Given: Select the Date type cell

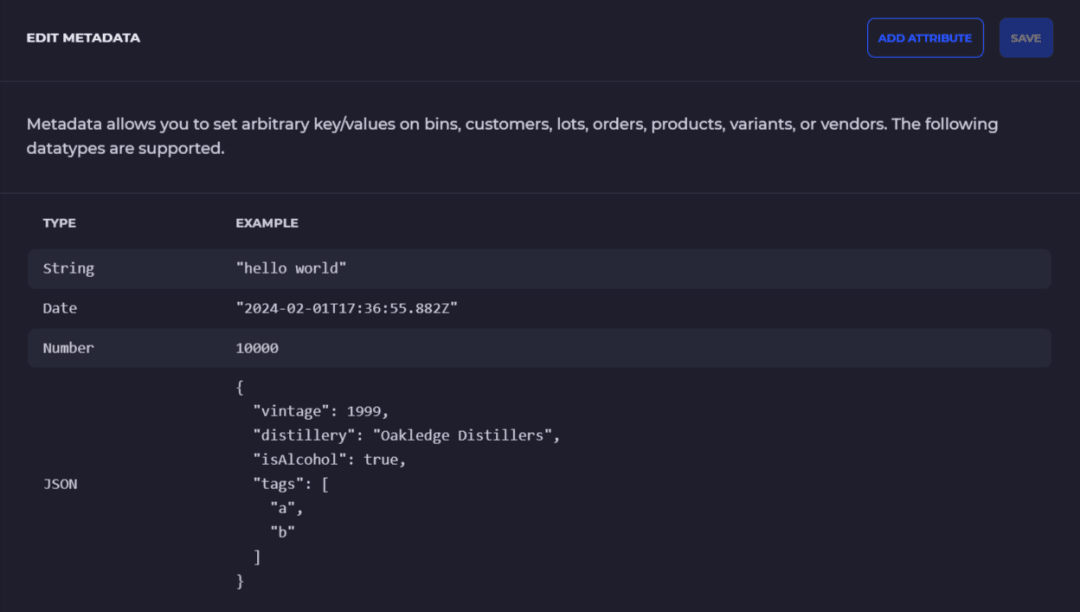Looking at the screenshot, I should (x=60, y=308).
